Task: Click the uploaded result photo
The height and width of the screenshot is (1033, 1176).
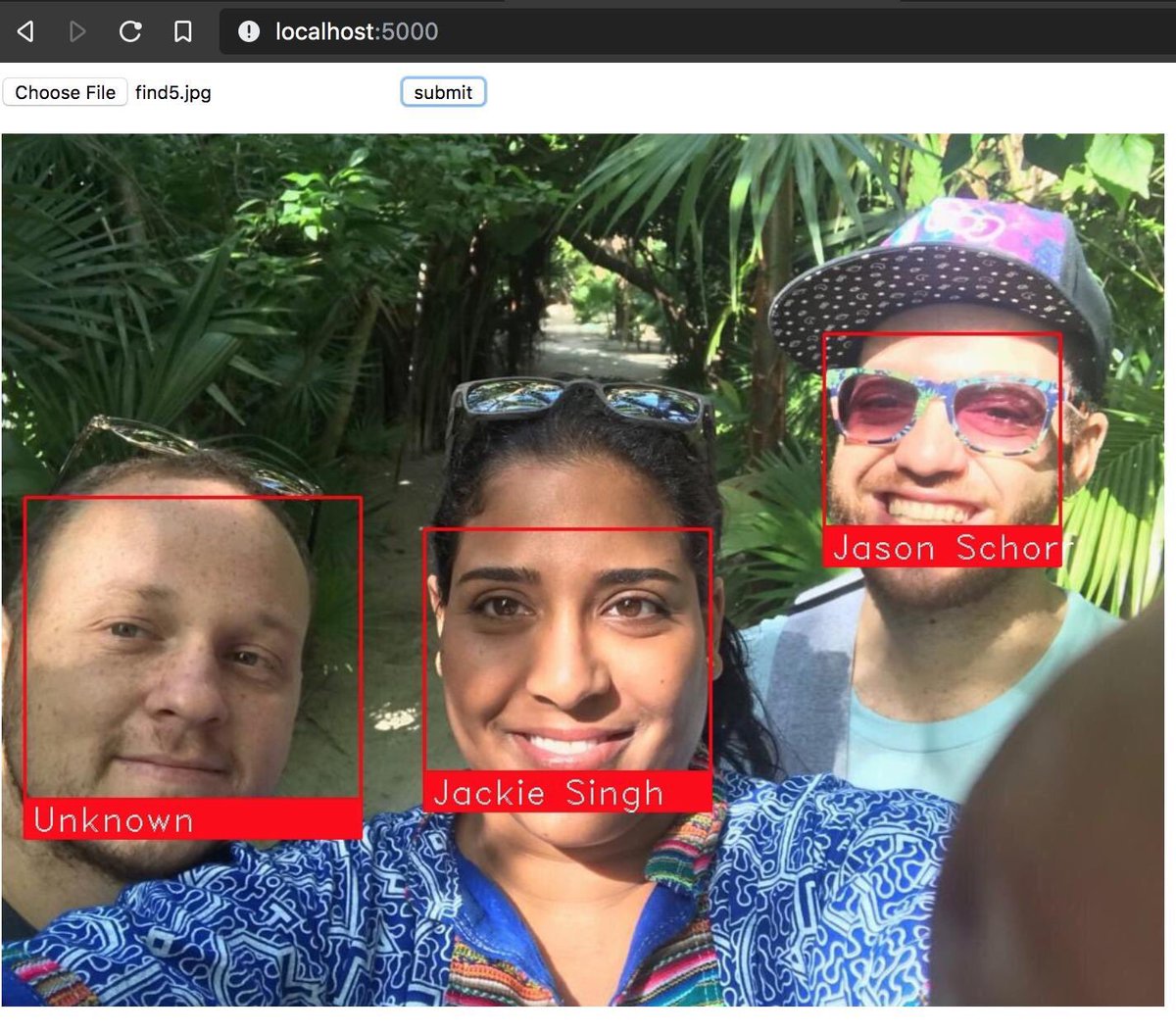Action: [x=583, y=569]
